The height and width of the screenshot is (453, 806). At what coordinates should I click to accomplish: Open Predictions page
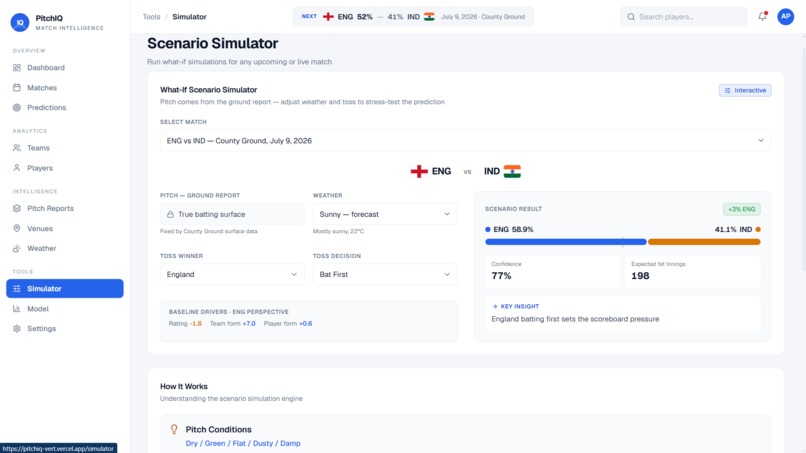(x=65, y=107)
